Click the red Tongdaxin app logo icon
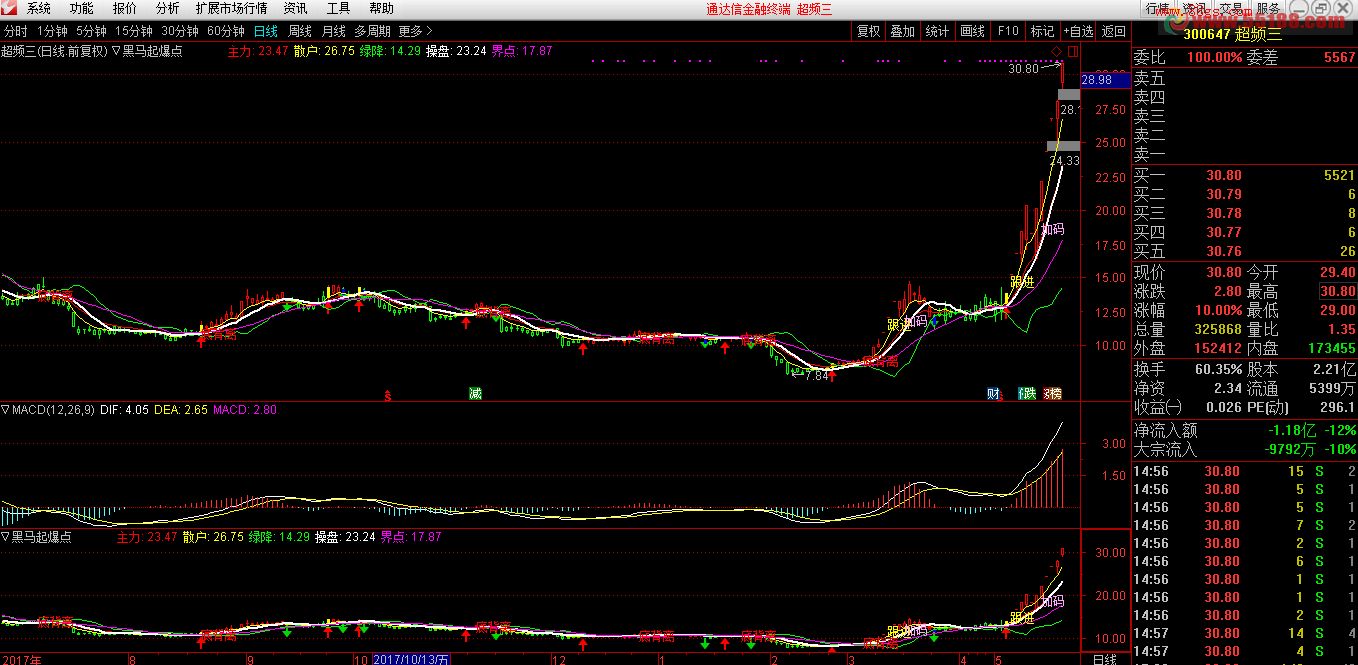This screenshot has height=665, width=1358. (x=8, y=8)
